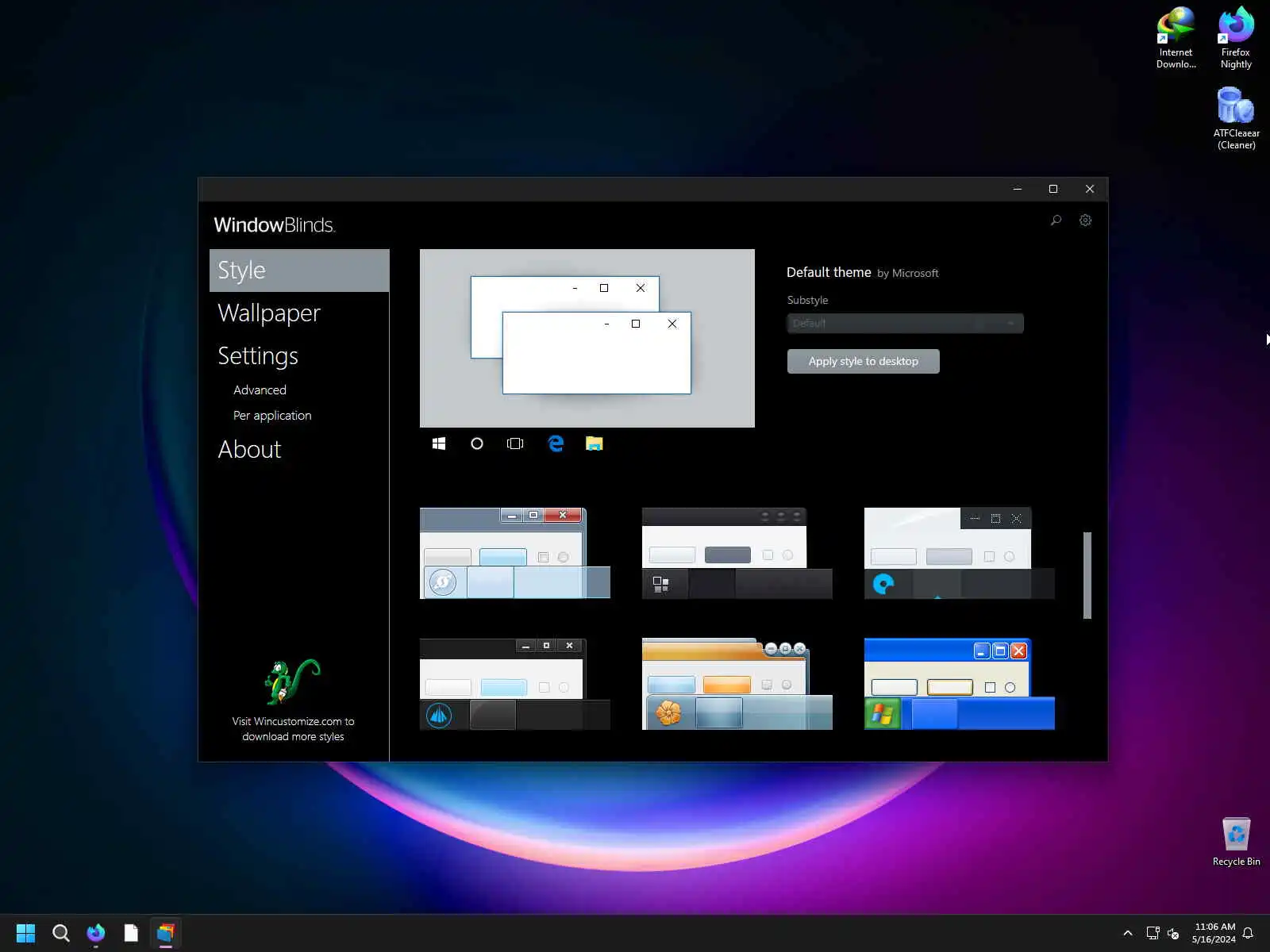Select the dark grey style with grid logo
Image resolution: width=1270 pixels, height=952 pixels.
pos(737,553)
